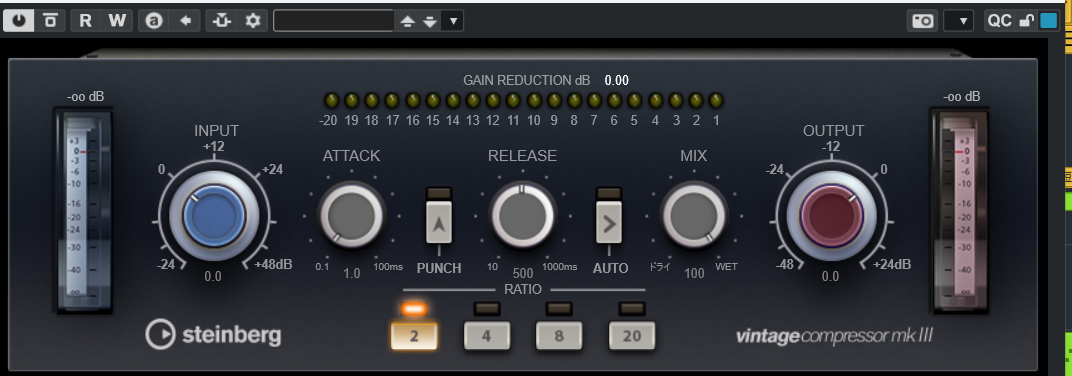
Task: Click the vintage compressor mk III title
Action: click(x=834, y=336)
